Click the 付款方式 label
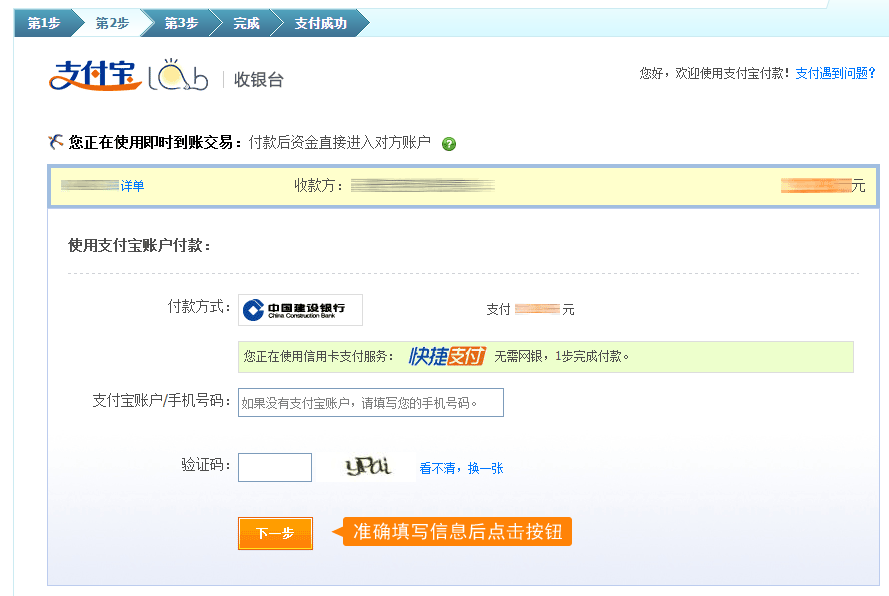The width and height of the screenshot is (889, 596). (x=199, y=307)
